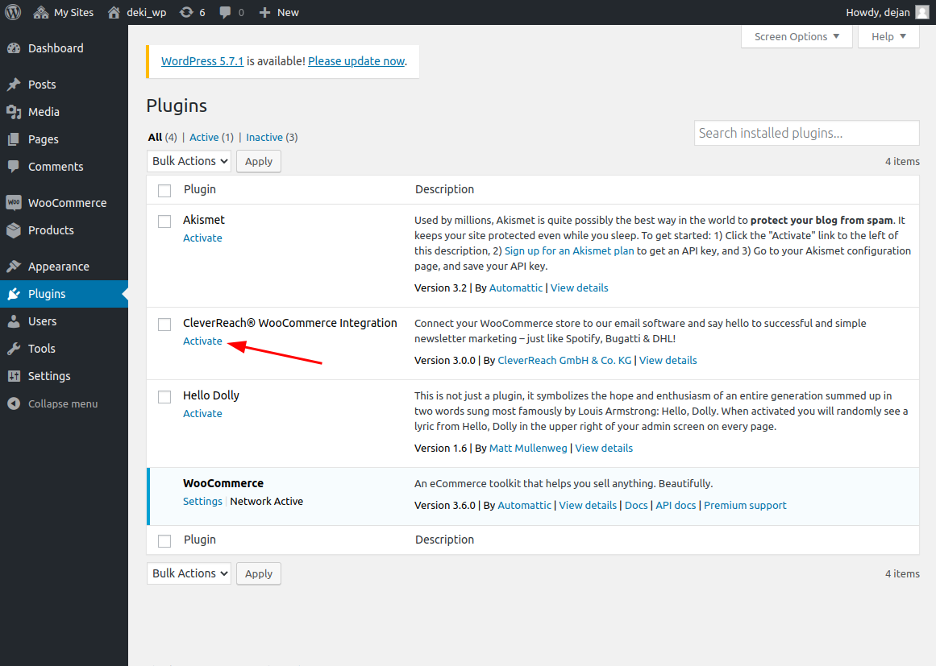Screen dimensions: 936x666
Task: Filter plugins by the Inactive tab
Action: point(264,137)
